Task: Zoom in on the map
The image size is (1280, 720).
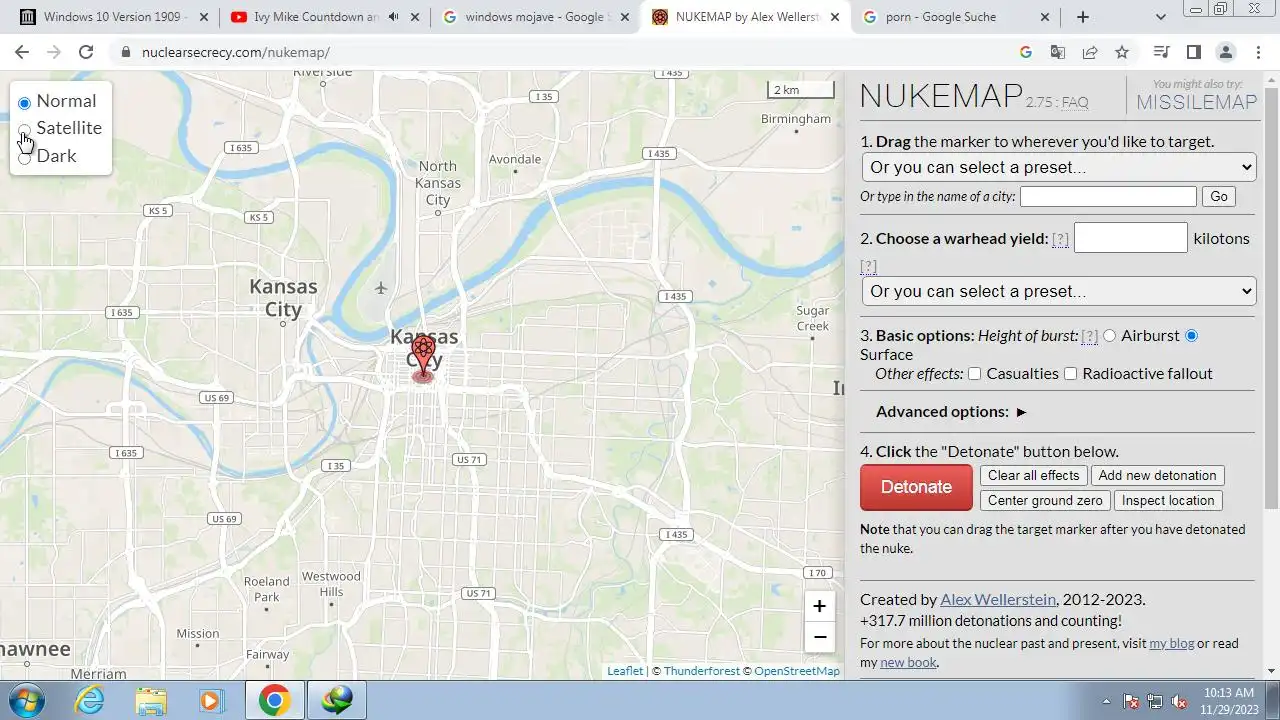Action: (x=819, y=606)
